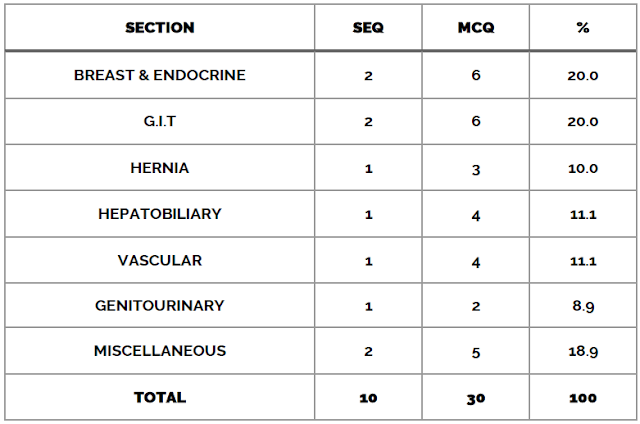Click the HERNIA MCQ value 3
640x424 pixels.
pos(476,169)
